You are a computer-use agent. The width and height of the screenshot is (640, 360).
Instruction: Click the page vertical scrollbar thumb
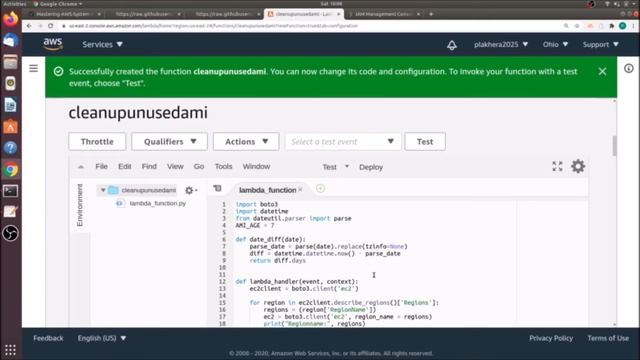[x=614, y=146]
